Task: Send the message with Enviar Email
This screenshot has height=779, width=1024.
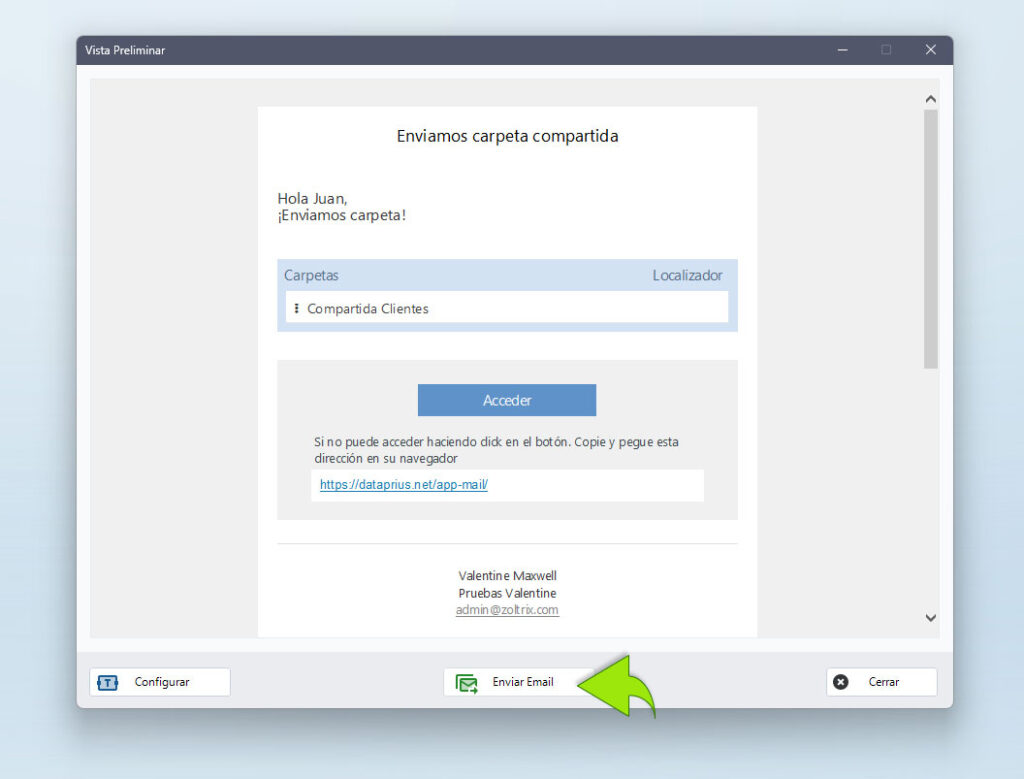Action: (522, 682)
